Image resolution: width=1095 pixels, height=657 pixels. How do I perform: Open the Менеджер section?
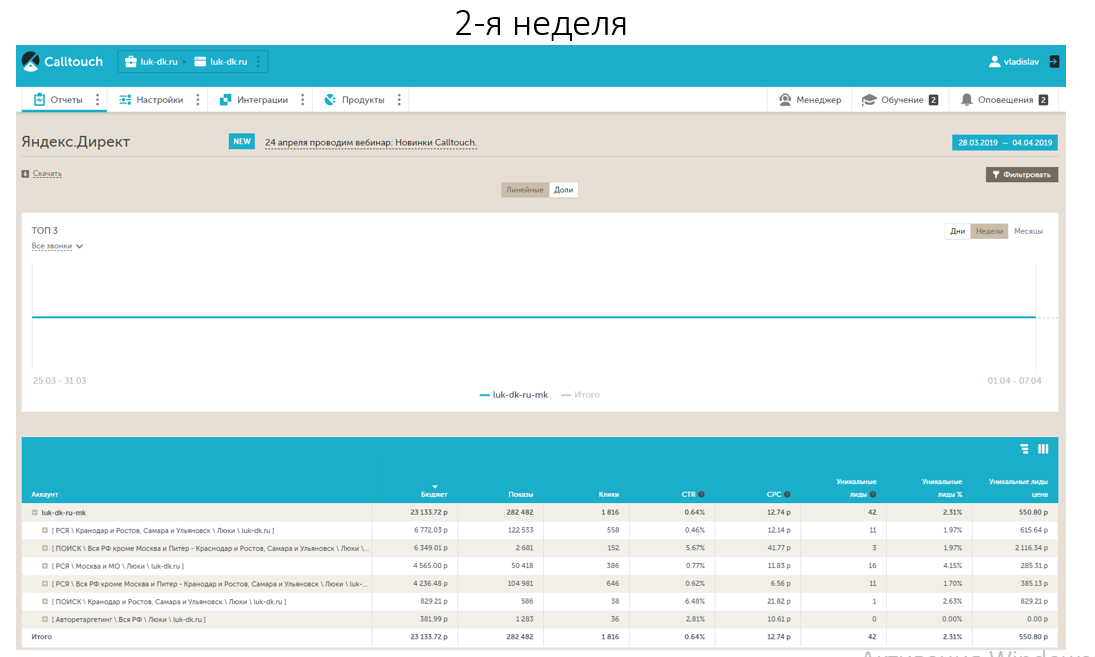pos(810,100)
